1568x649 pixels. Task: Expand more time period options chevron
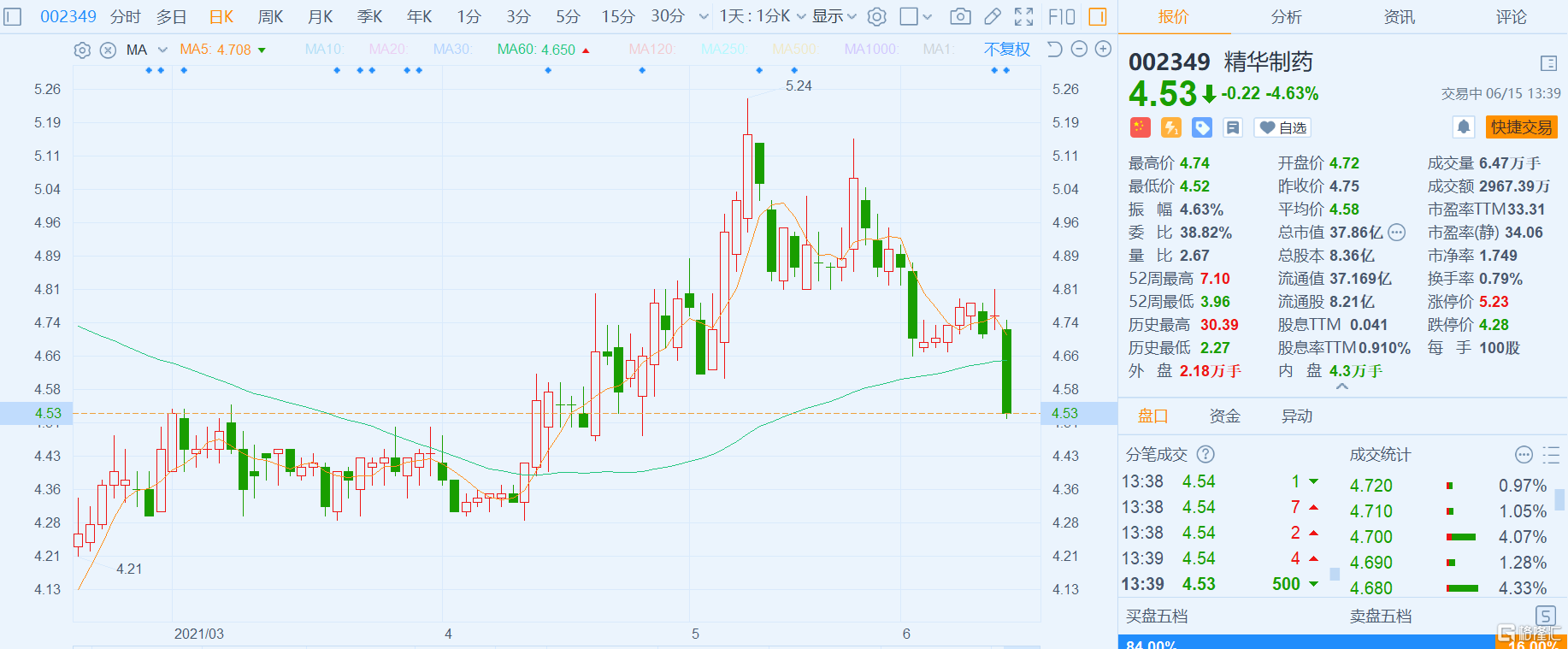[x=704, y=16]
